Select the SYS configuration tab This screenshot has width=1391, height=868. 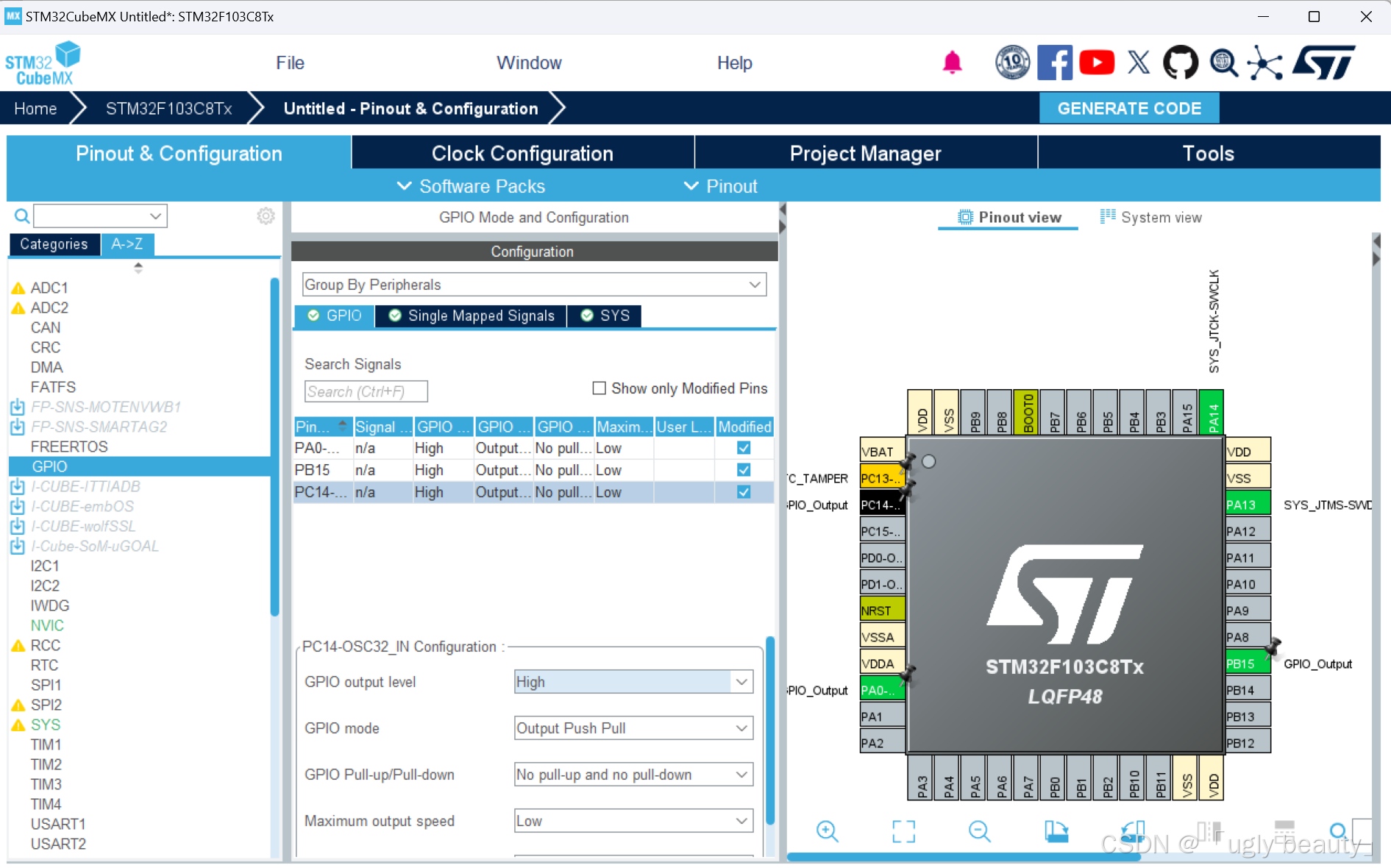605,316
